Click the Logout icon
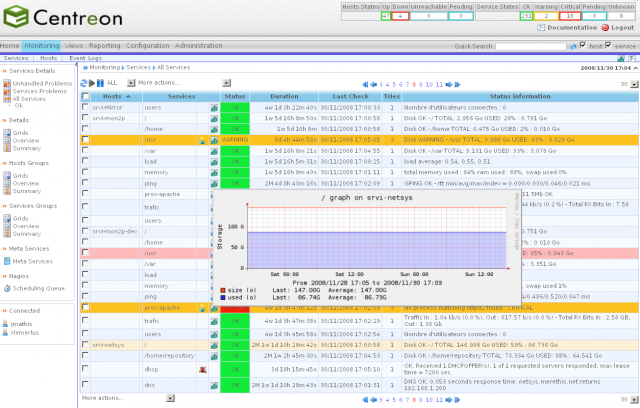 pyautogui.click(x=603, y=28)
